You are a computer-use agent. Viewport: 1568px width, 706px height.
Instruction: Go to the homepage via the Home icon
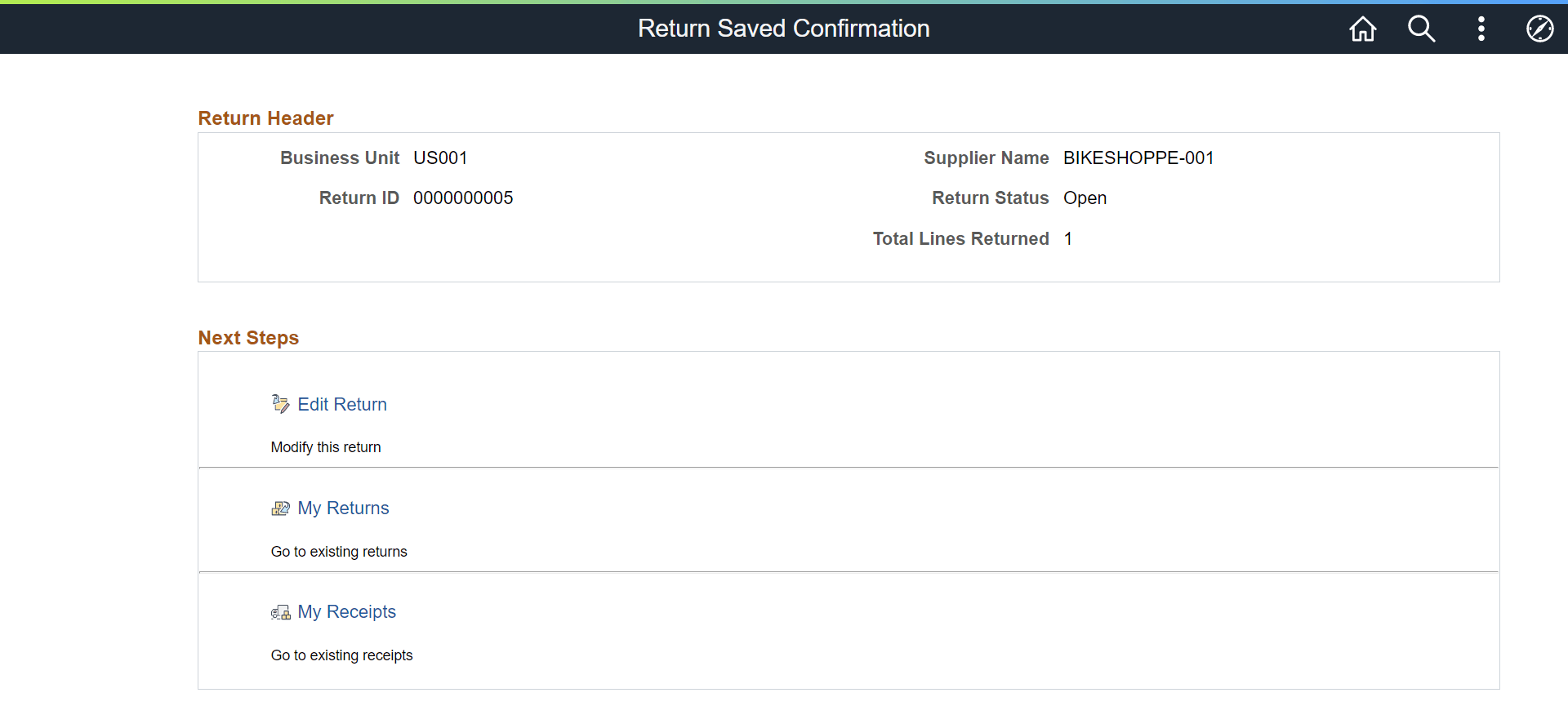click(1362, 29)
